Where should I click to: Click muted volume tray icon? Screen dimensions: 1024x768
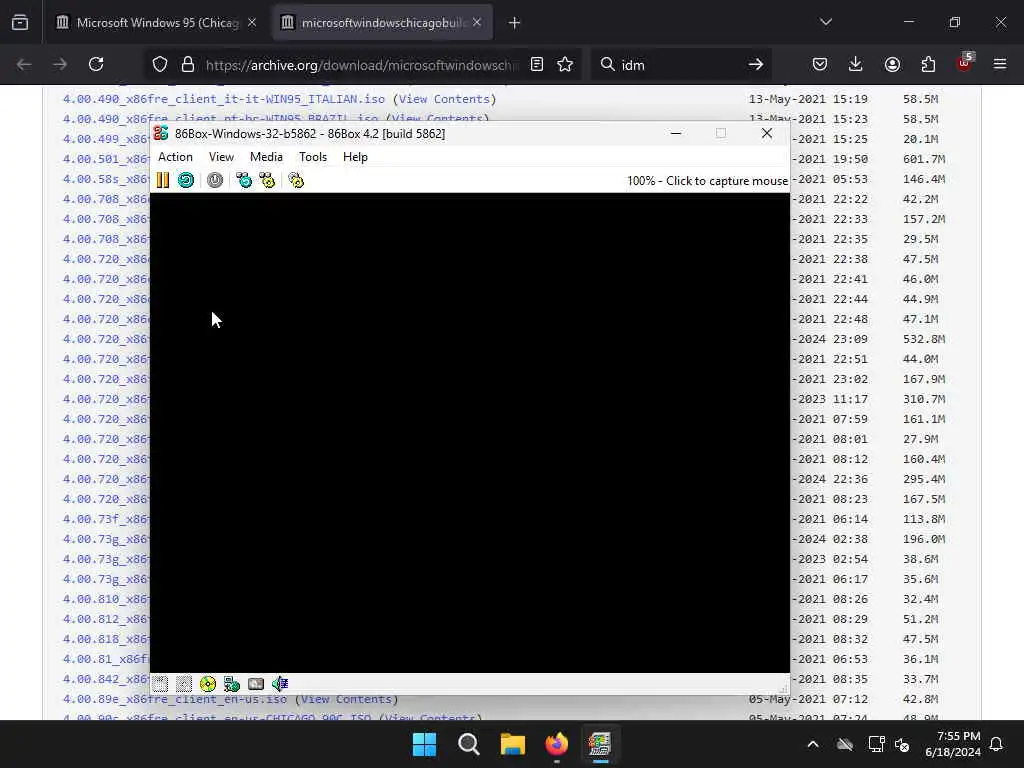pyautogui.click(x=903, y=744)
